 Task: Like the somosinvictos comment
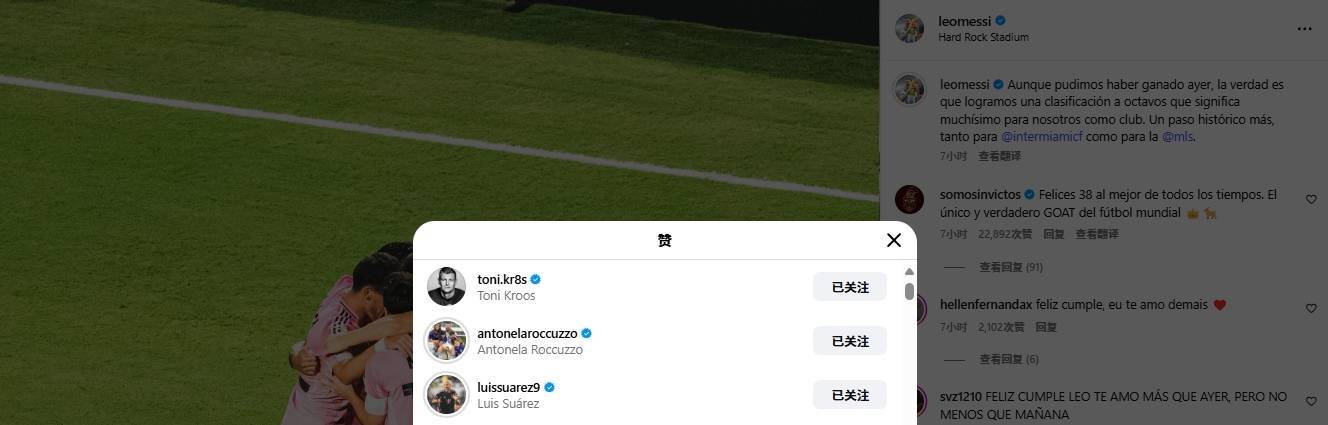[1311, 200]
